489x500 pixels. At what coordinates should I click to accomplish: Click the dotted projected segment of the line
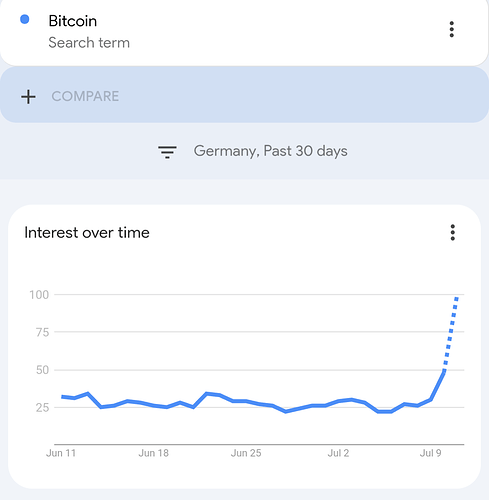click(451, 333)
